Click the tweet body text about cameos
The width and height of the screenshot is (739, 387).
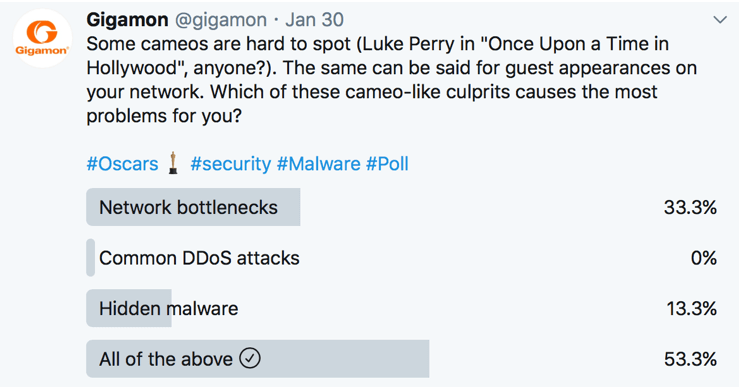click(391, 80)
